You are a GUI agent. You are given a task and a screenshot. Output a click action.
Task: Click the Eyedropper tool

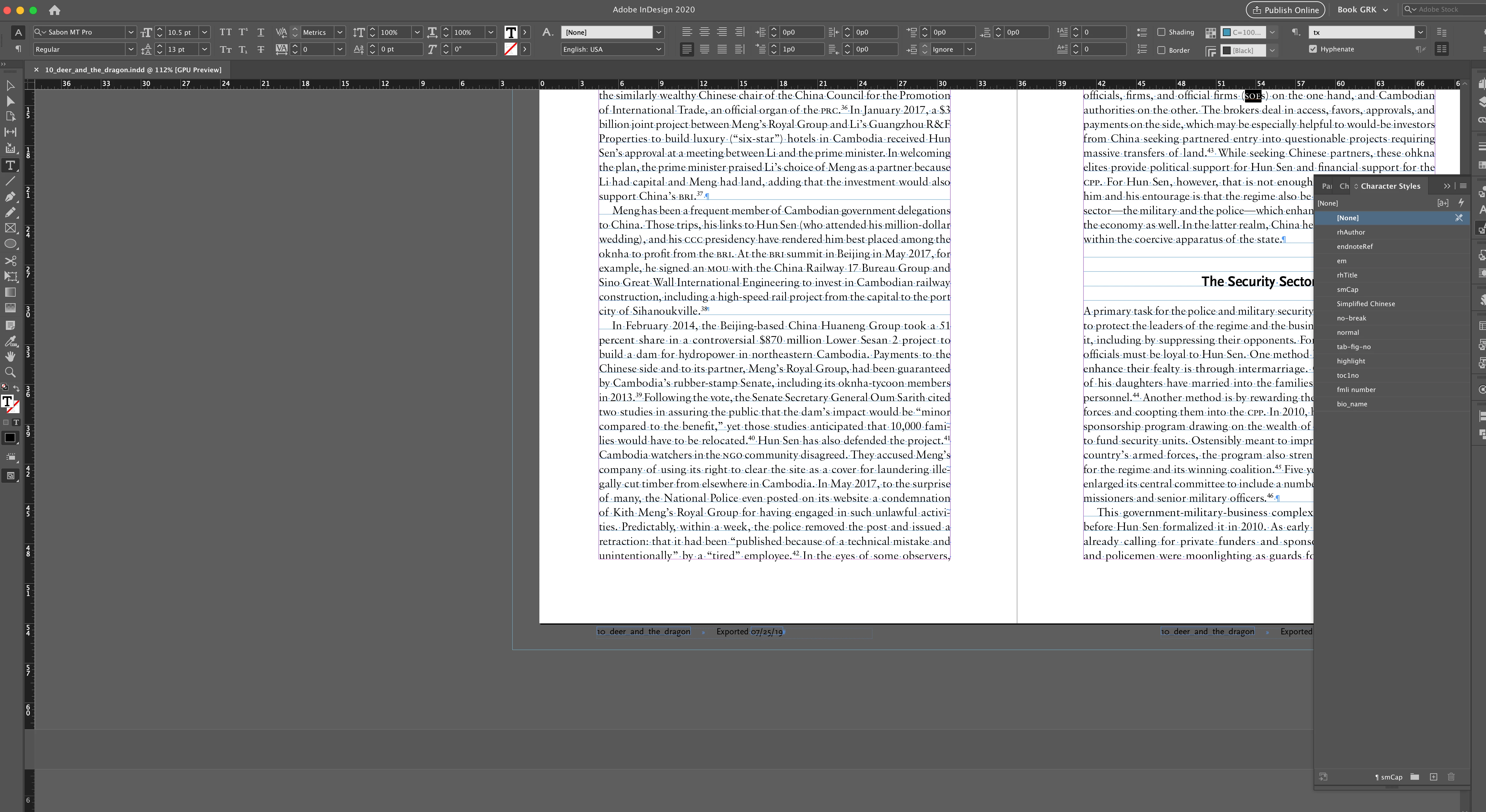[x=10, y=341]
